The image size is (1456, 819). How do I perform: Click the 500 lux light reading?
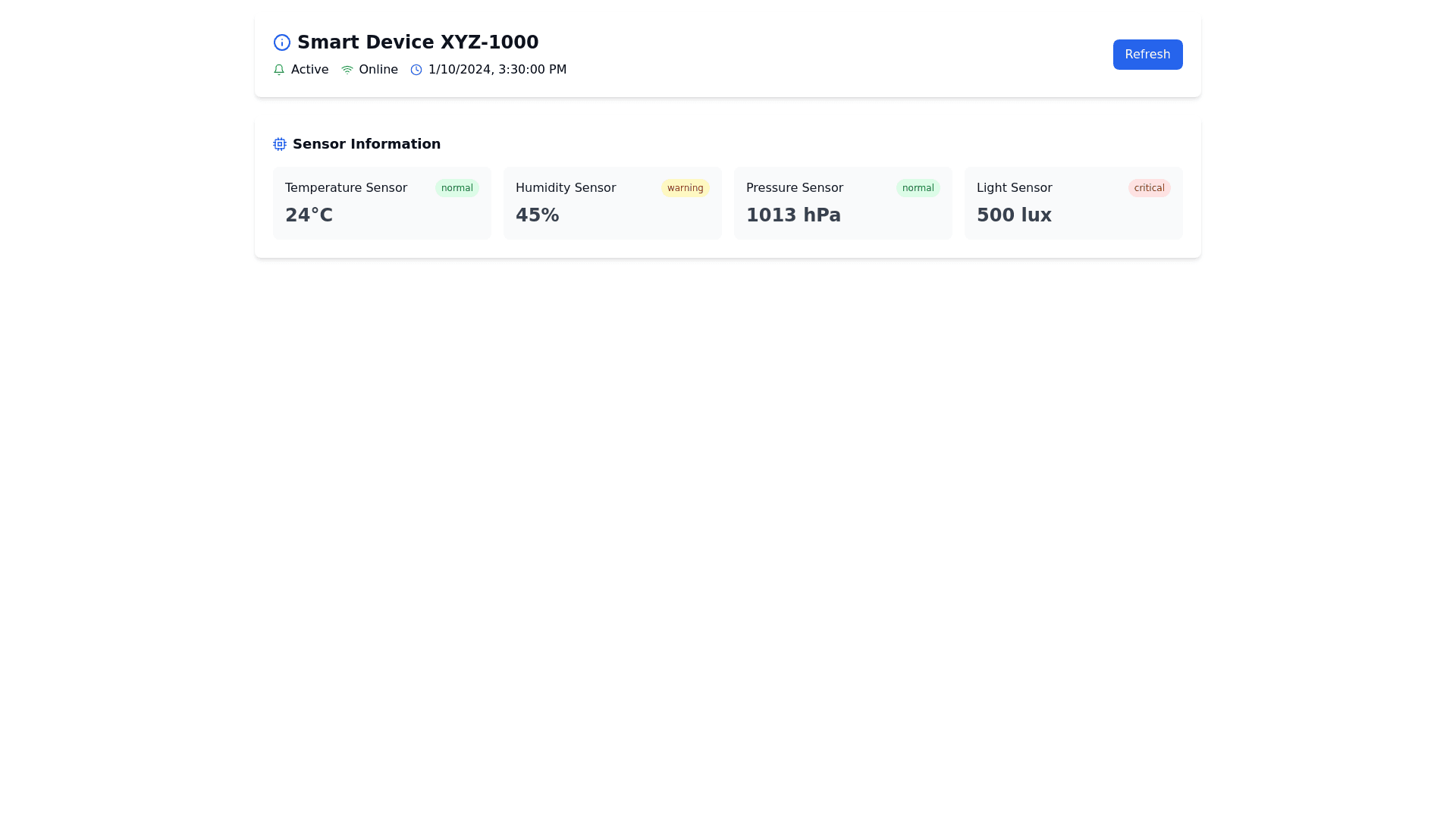(x=1014, y=215)
